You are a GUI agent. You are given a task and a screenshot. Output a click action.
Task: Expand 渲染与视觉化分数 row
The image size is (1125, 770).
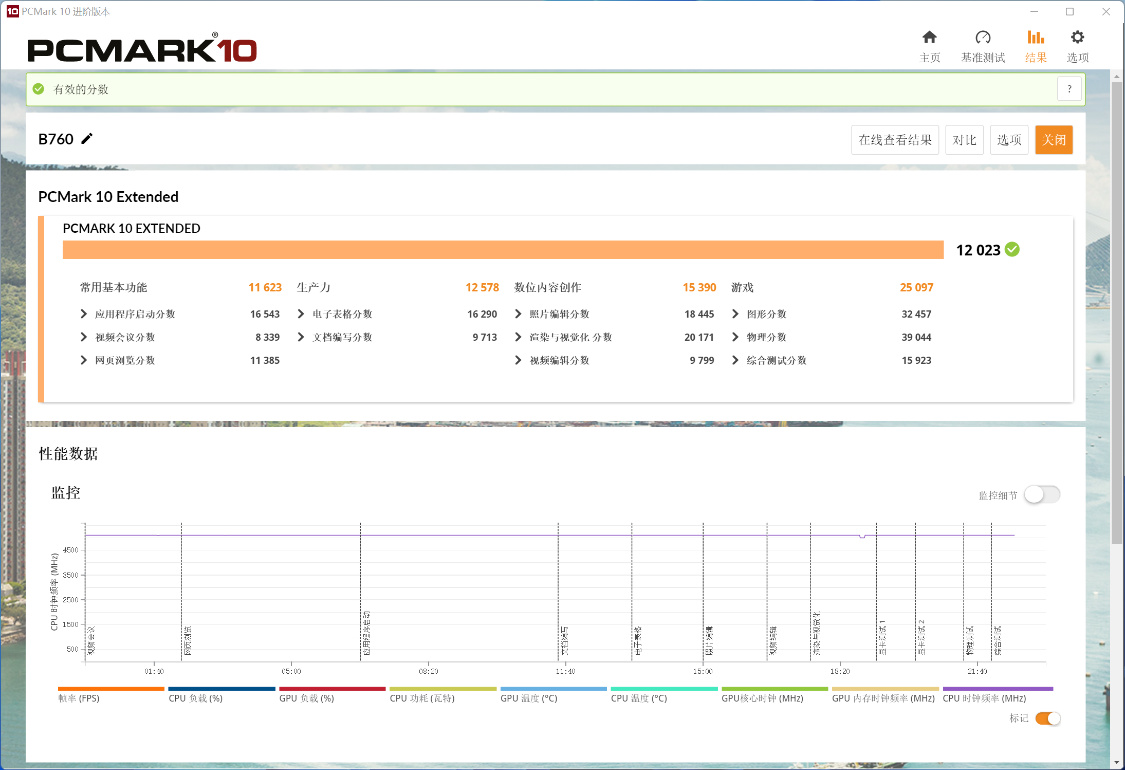(x=518, y=337)
